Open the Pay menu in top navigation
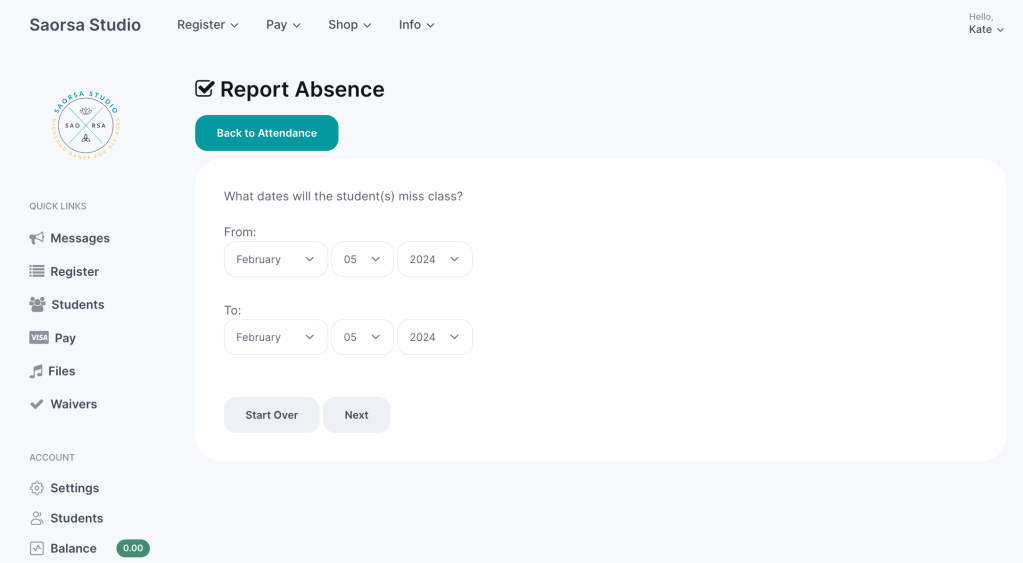This screenshot has height=563, width=1023. tap(283, 25)
